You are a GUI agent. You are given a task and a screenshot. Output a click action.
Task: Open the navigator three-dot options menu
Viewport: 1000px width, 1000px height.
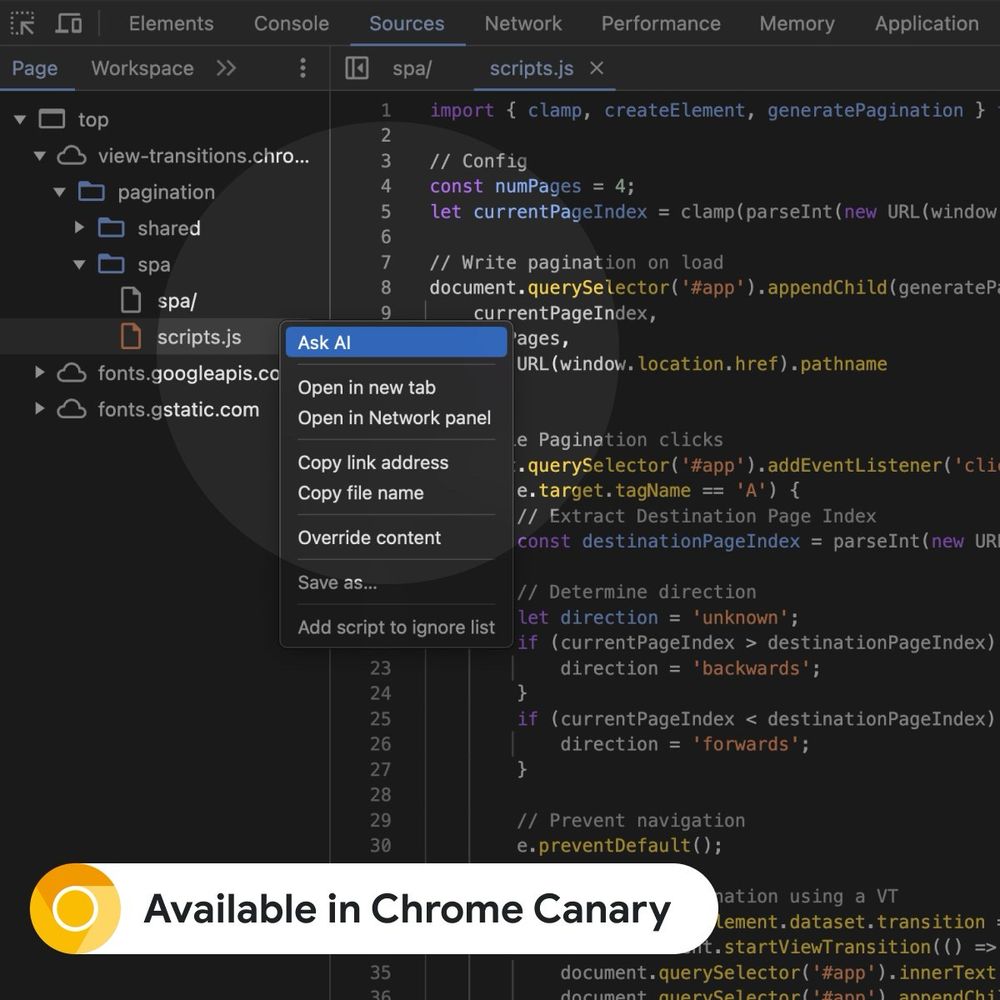pos(303,68)
